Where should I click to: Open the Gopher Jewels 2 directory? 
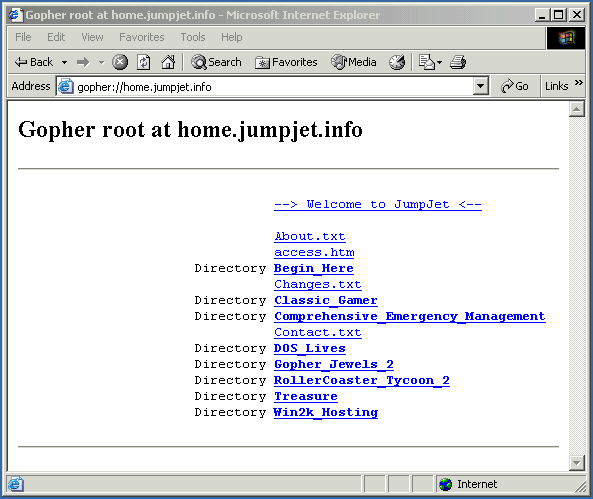click(334, 364)
